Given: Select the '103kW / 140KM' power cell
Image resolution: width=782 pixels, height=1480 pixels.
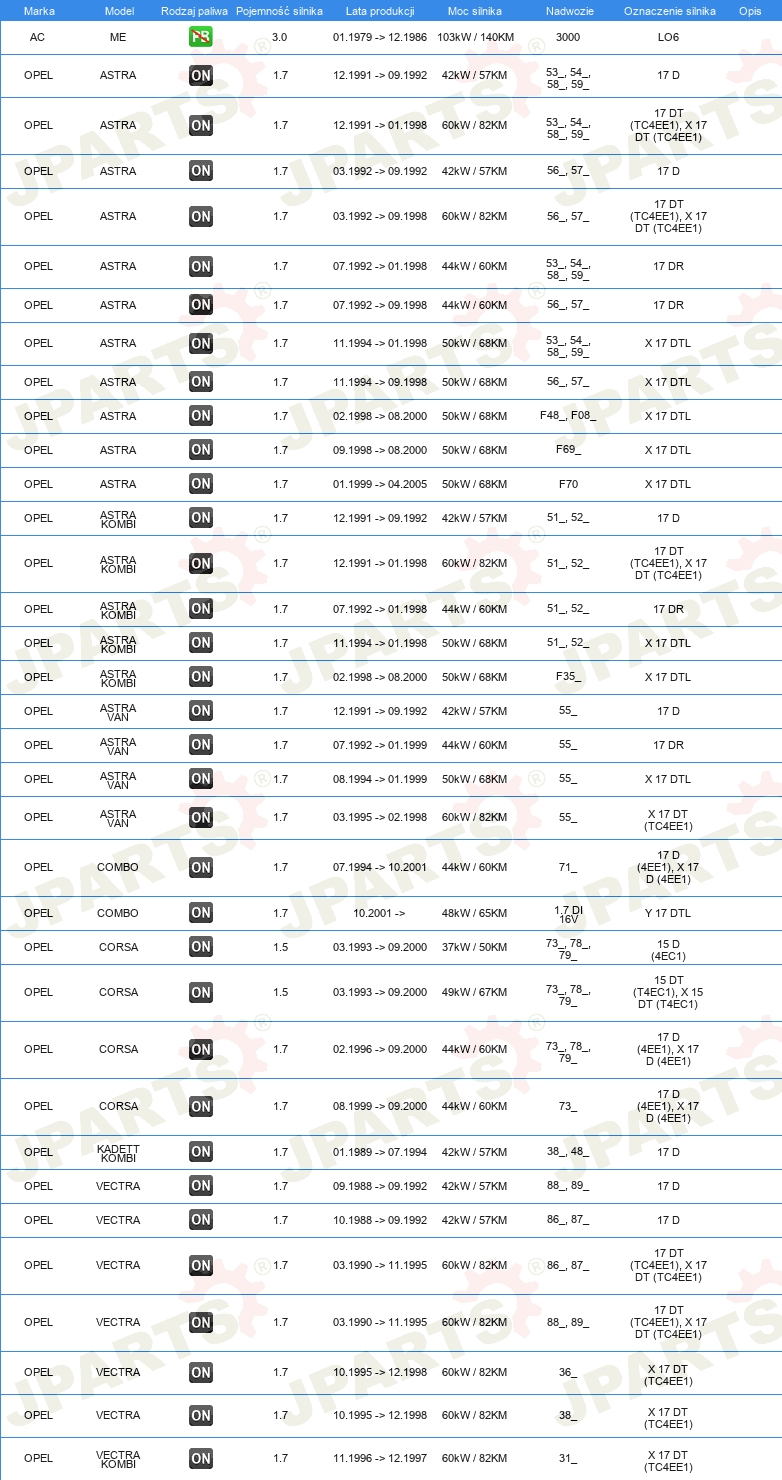Looking at the screenshot, I should coord(475,37).
